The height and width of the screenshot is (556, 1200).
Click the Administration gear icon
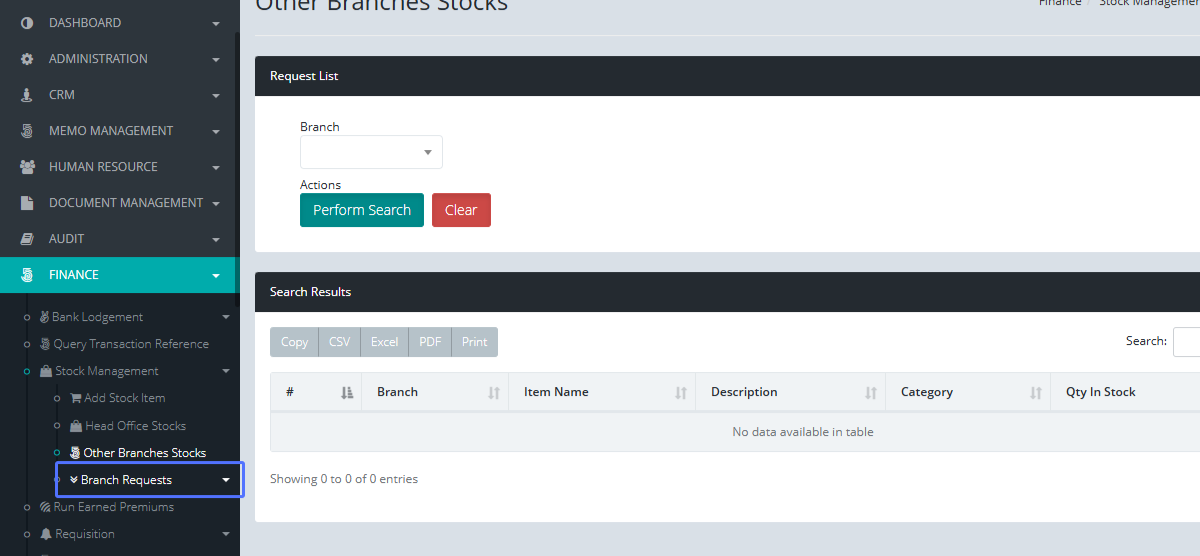pos(27,59)
